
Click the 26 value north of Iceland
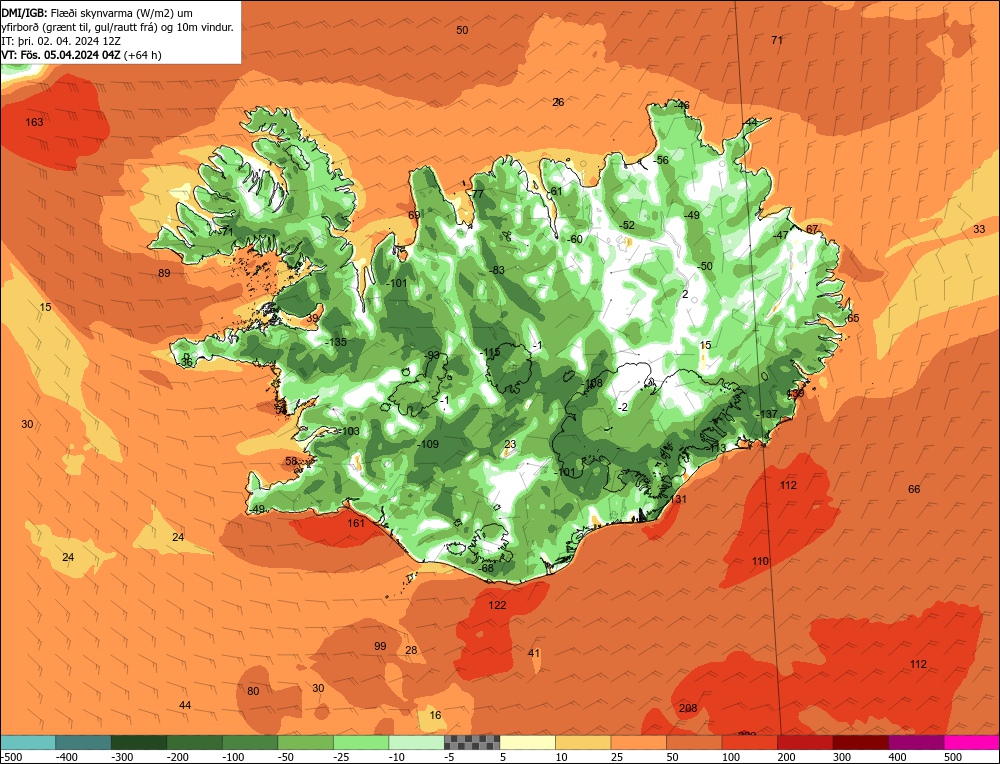point(558,102)
